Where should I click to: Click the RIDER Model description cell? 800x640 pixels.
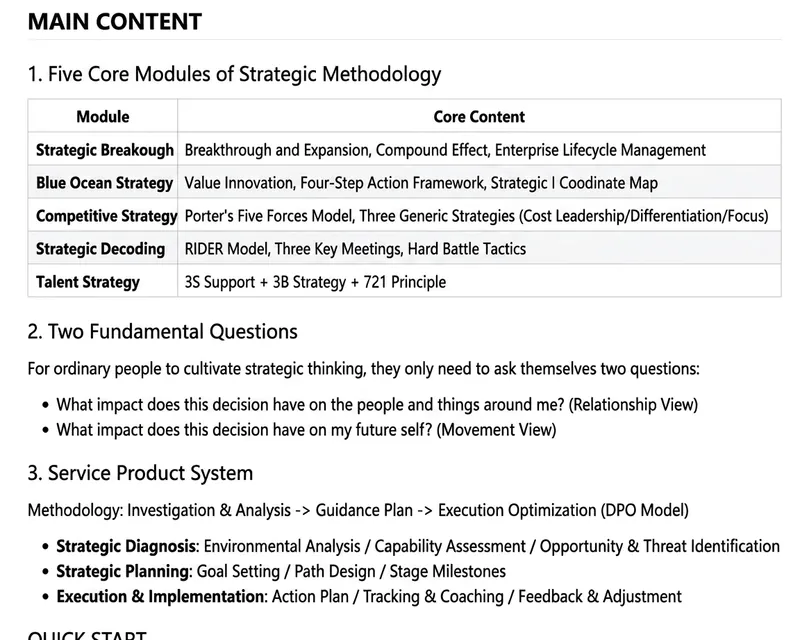tap(479, 249)
